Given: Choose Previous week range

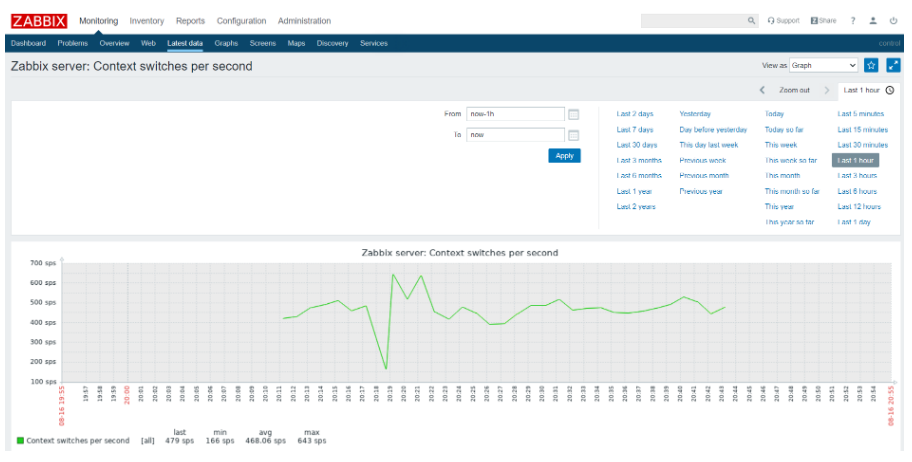Looking at the screenshot, I should click(703, 161).
